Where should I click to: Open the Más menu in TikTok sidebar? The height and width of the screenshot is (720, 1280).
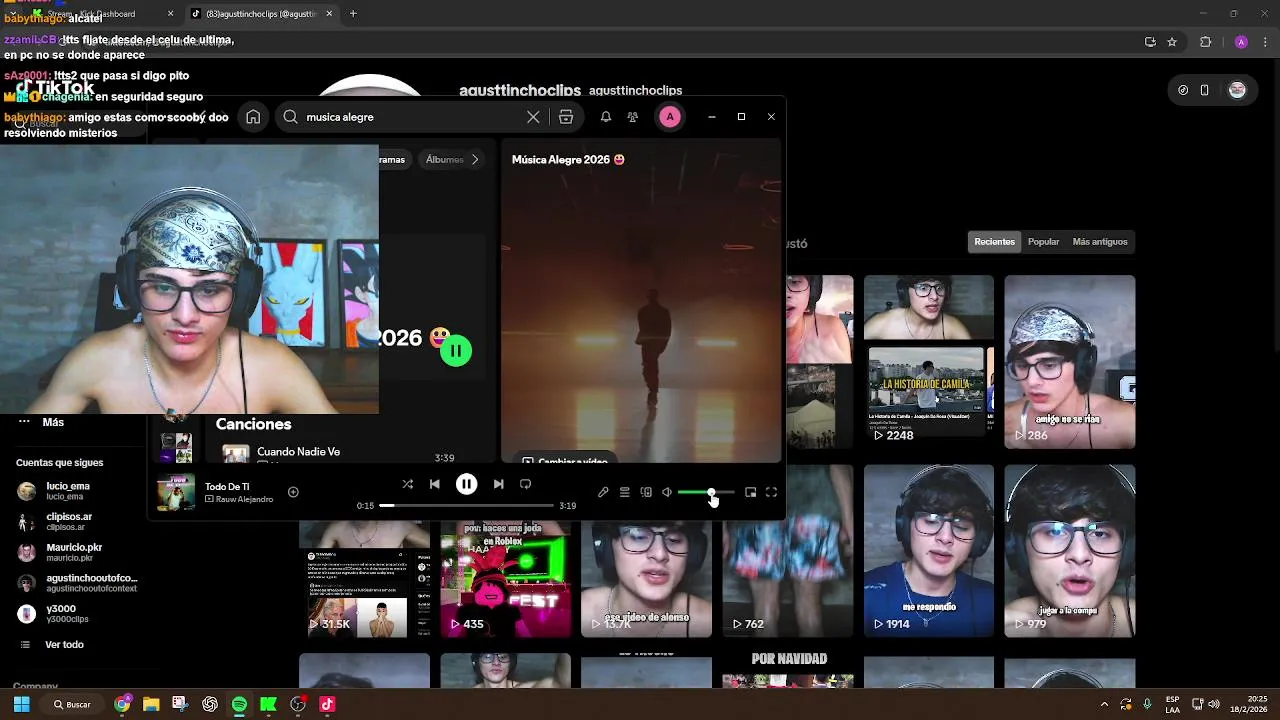tap(53, 422)
